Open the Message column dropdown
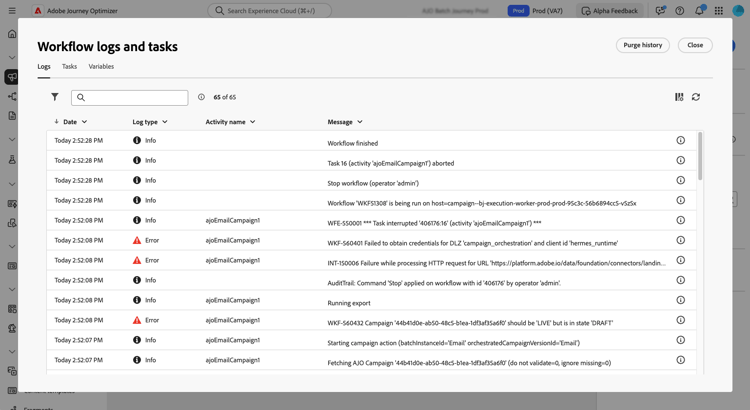The image size is (750, 410). pos(360,122)
